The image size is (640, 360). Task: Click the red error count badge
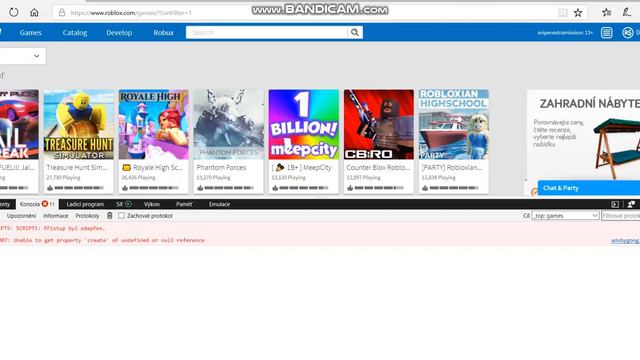point(45,204)
